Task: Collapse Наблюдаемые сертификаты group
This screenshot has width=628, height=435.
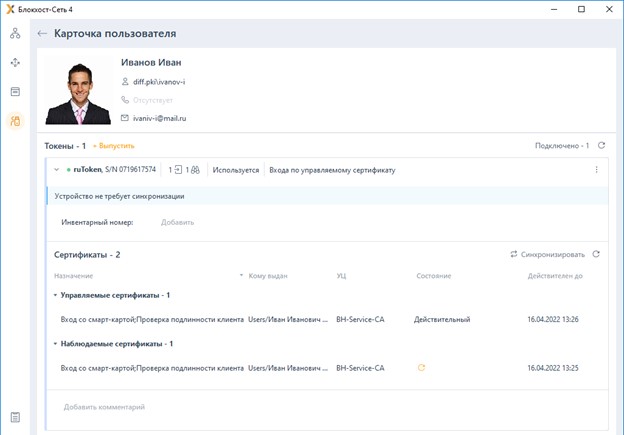Action: pyautogui.click(x=55, y=344)
